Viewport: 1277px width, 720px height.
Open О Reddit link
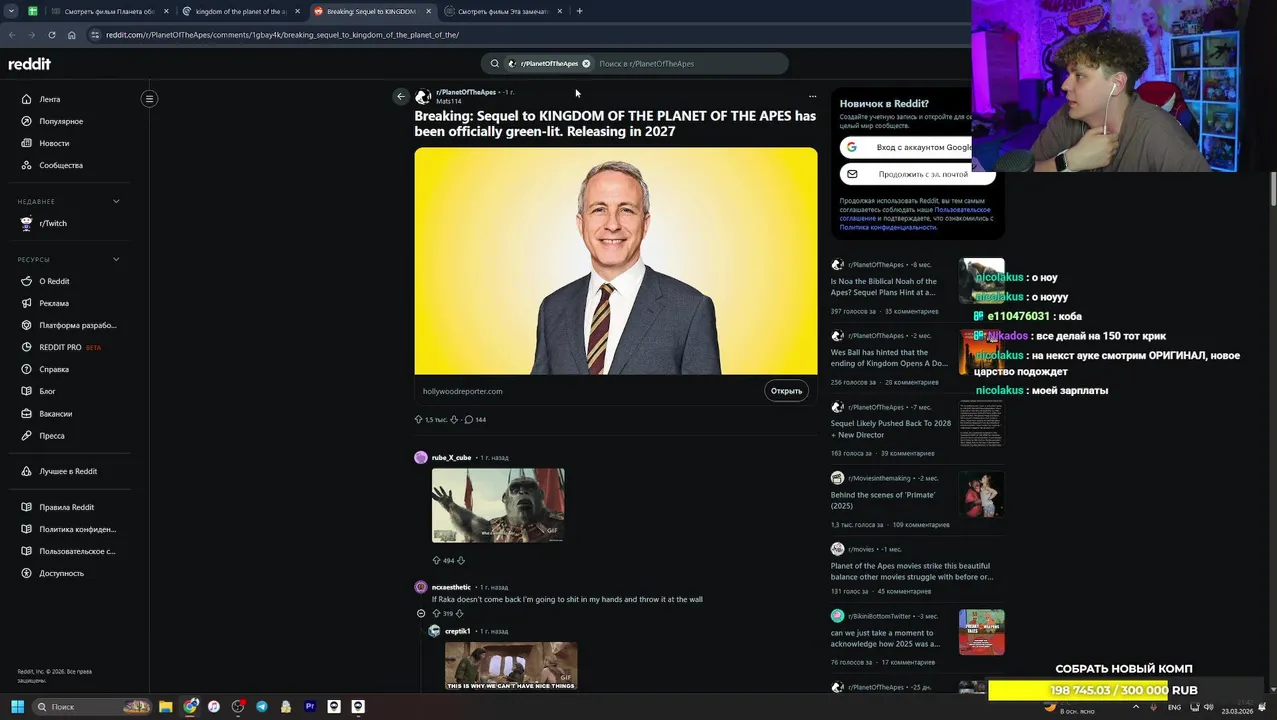point(54,281)
